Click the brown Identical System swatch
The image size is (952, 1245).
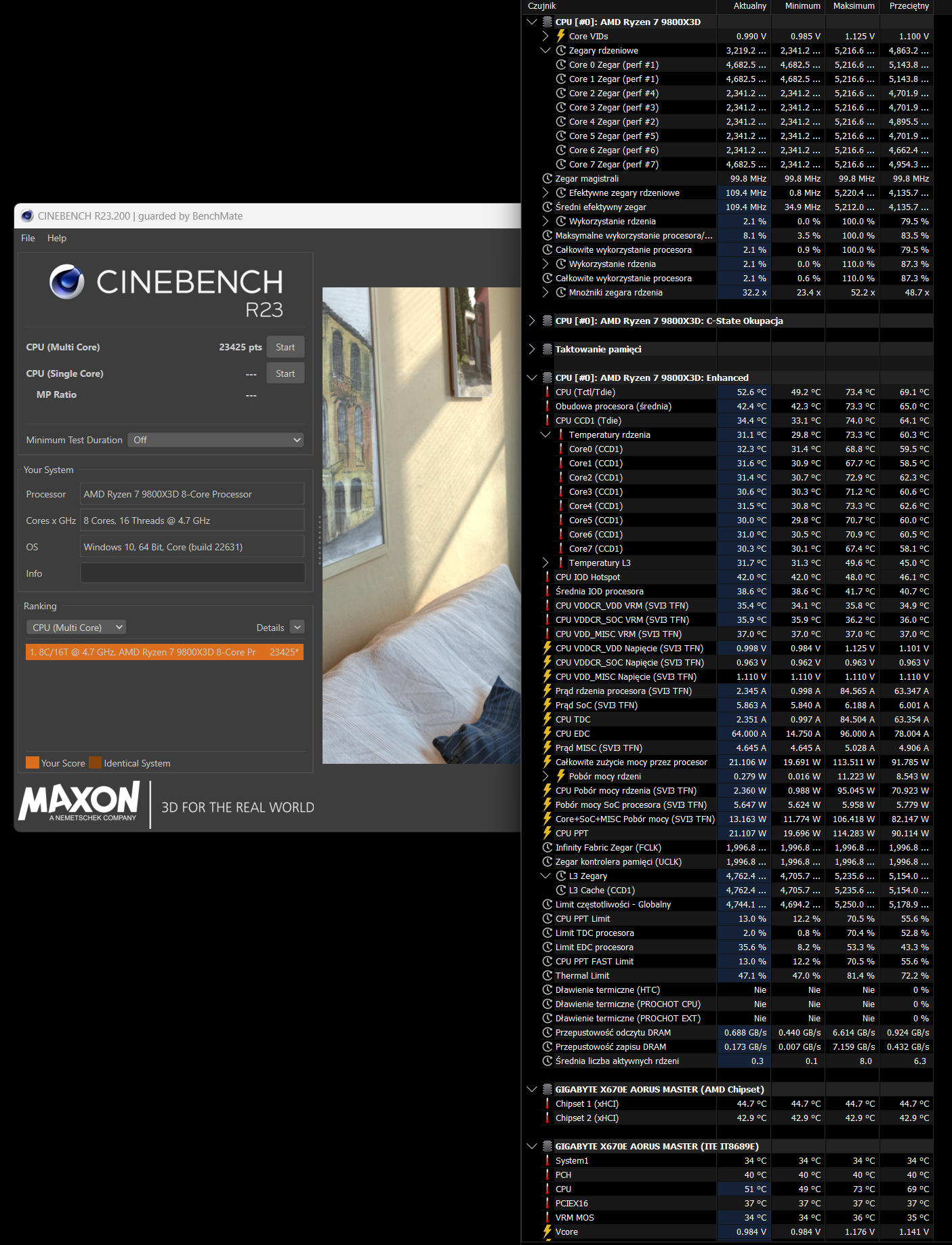[95, 762]
